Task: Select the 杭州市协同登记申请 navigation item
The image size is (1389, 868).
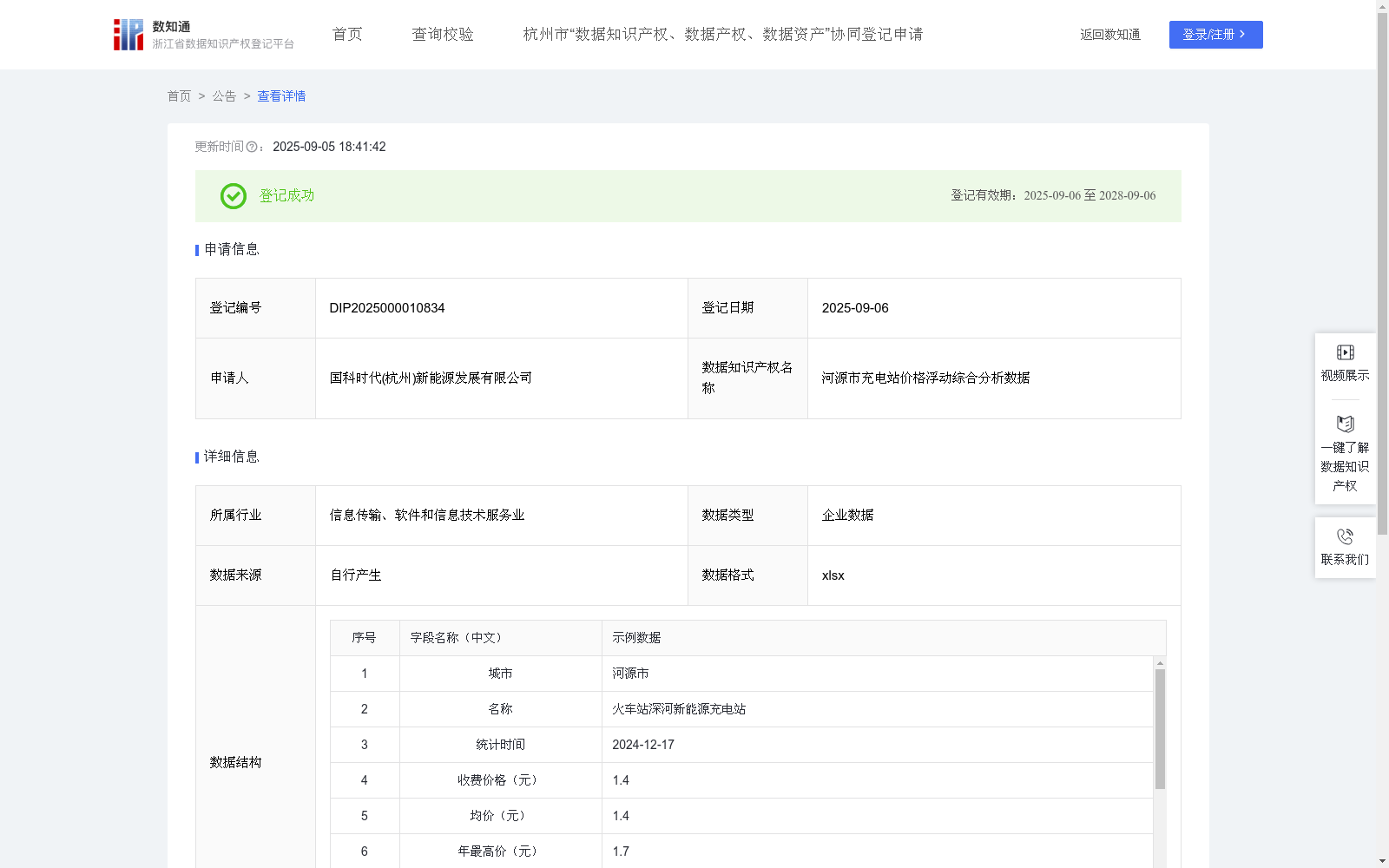Action: [x=721, y=34]
